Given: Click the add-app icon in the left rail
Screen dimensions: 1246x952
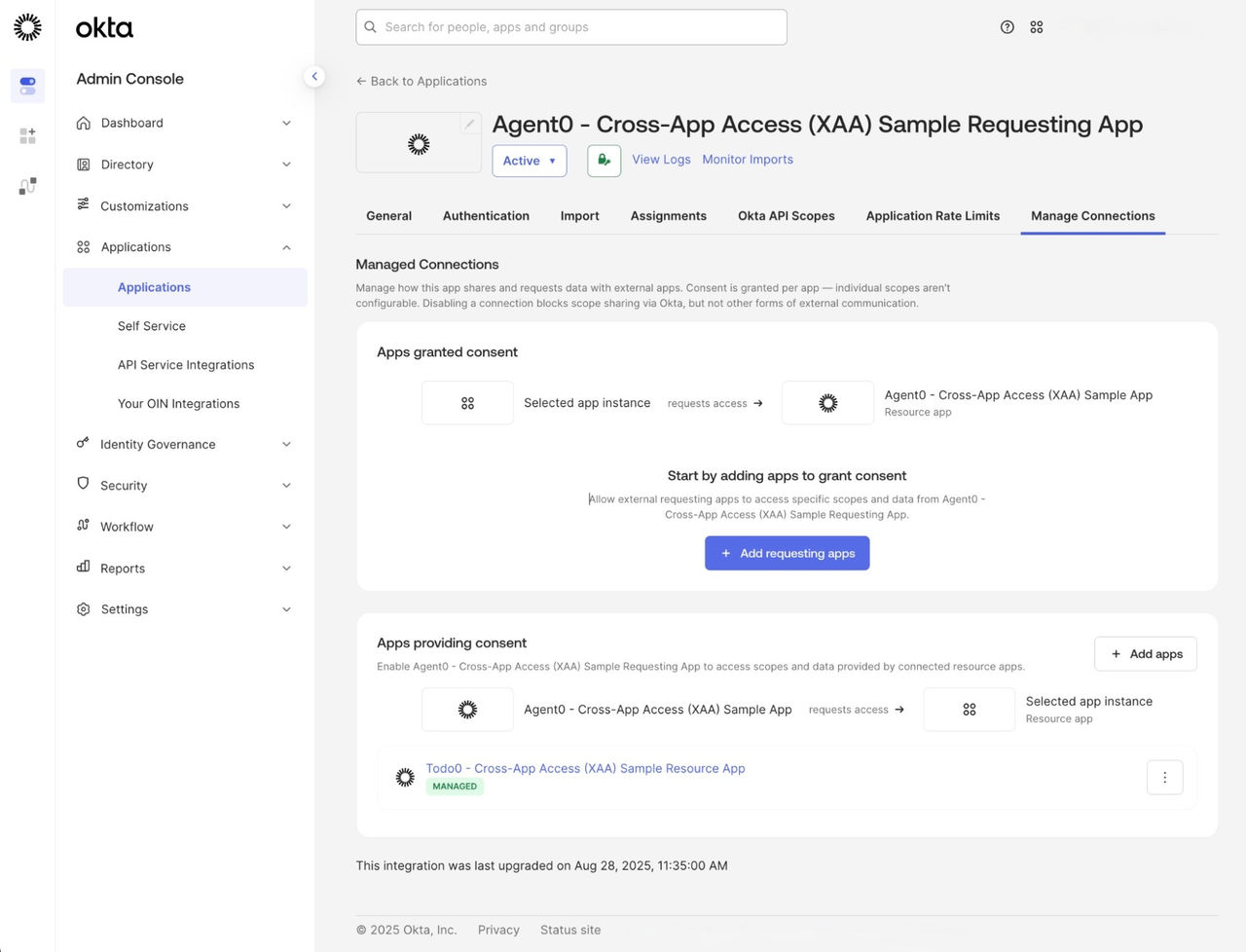Looking at the screenshot, I should [27, 135].
